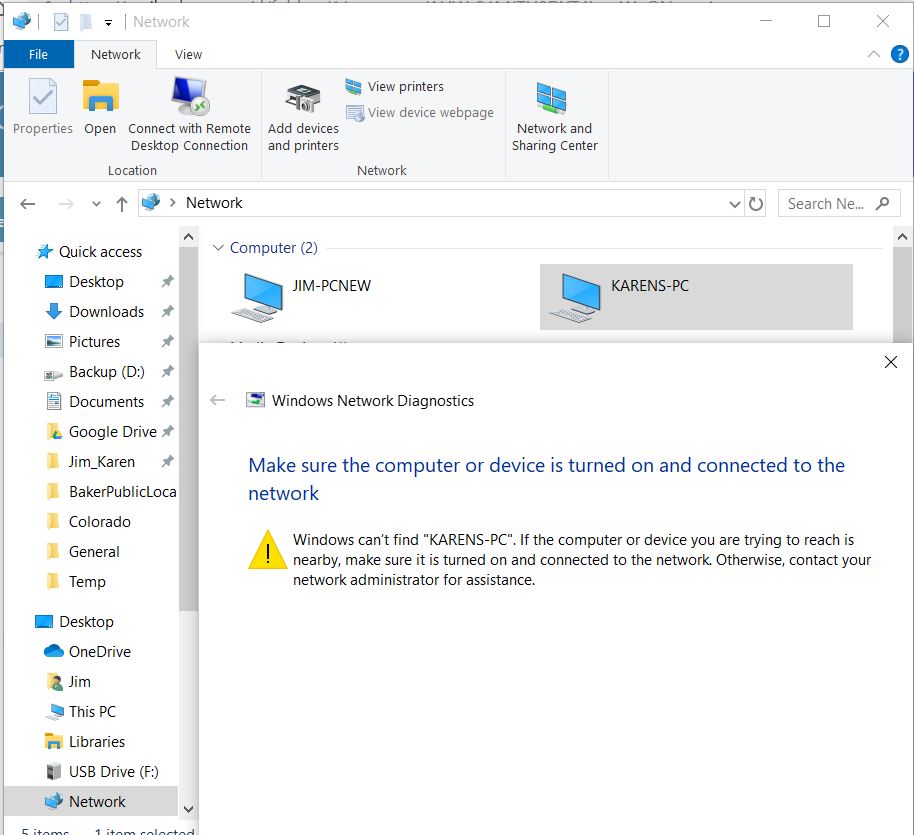Image resolution: width=914 pixels, height=835 pixels.
Task: Select This PC in navigation pane
Action: click(x=92, y=712)
